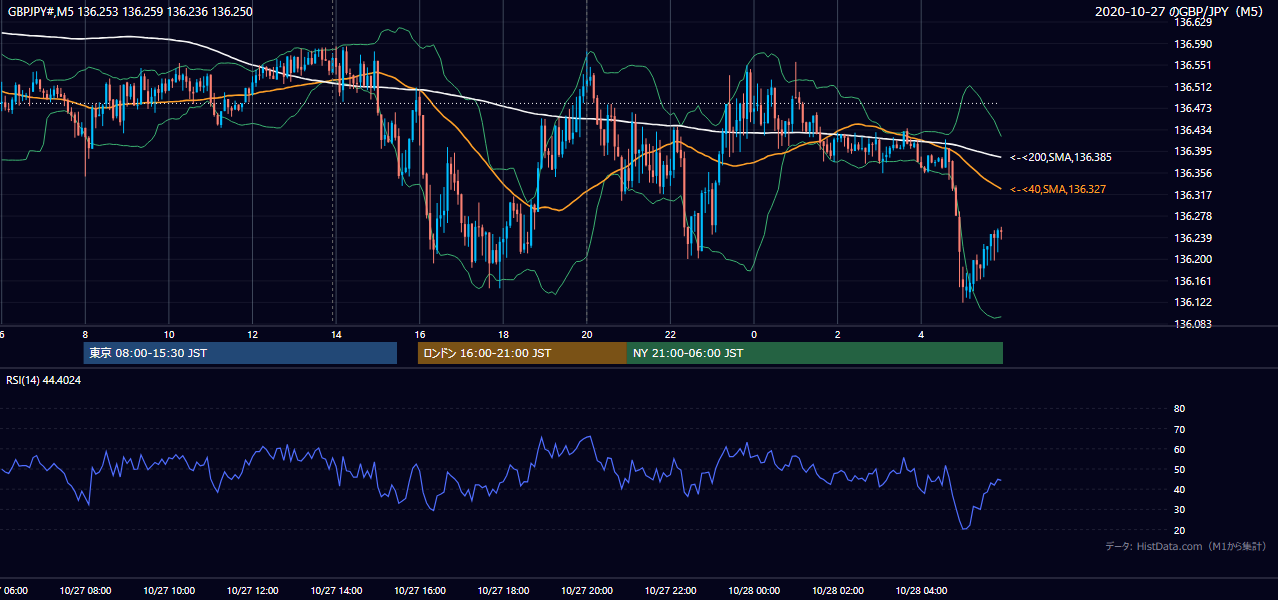
Task: Click RSI scale value 50
Action: (1179, 469)
